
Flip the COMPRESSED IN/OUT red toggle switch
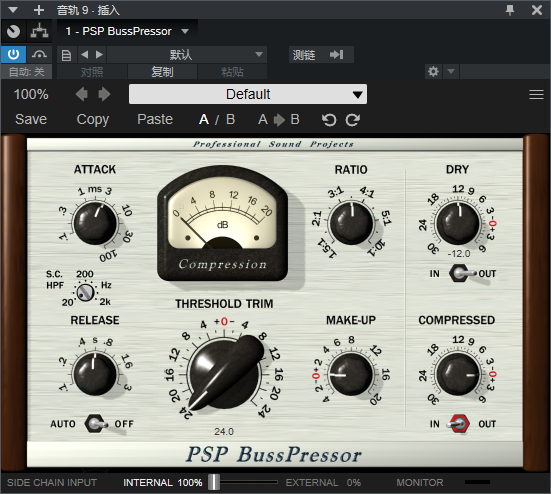coord(459,424)
